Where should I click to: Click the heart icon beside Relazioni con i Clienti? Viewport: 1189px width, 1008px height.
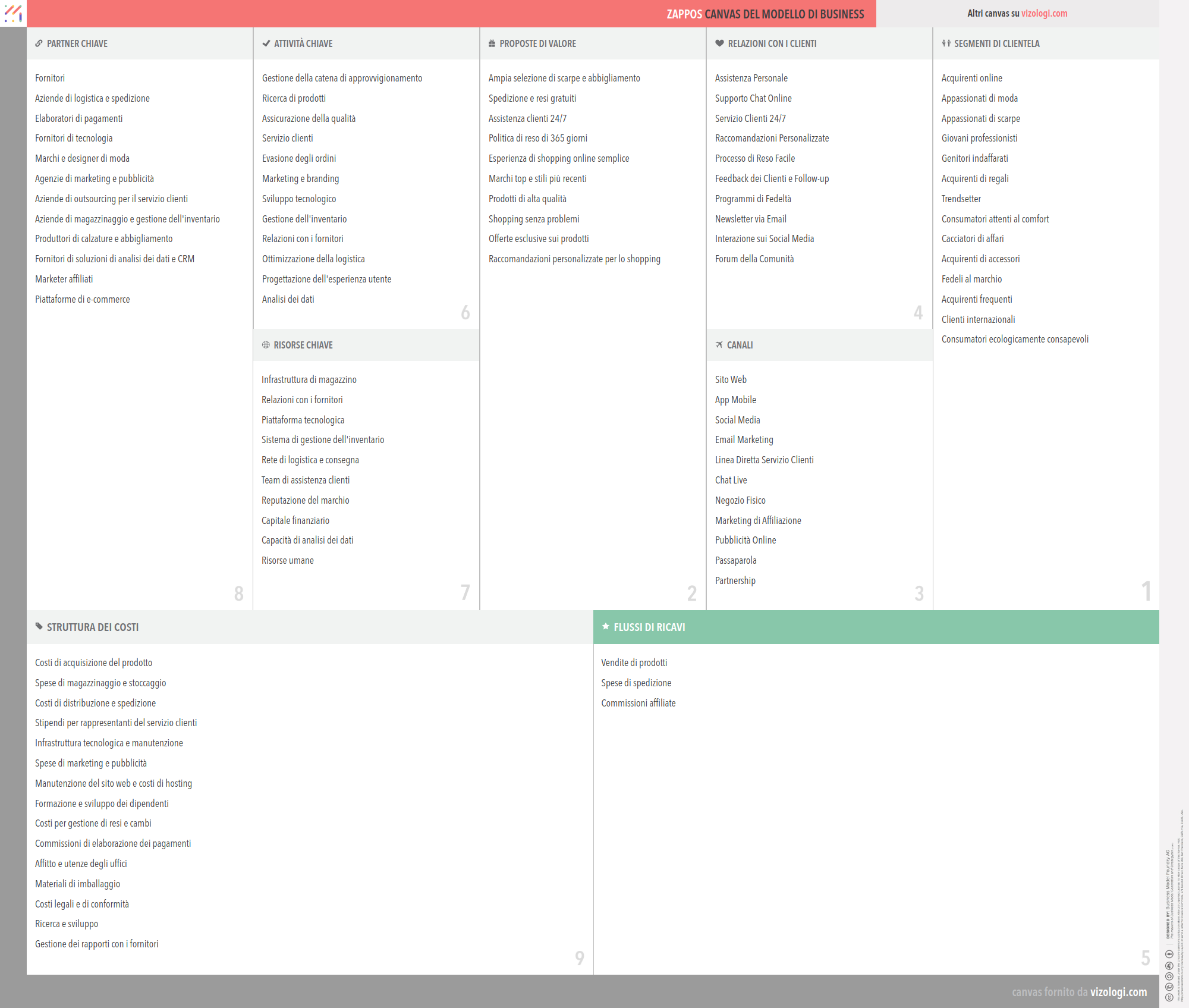[719, 43]
